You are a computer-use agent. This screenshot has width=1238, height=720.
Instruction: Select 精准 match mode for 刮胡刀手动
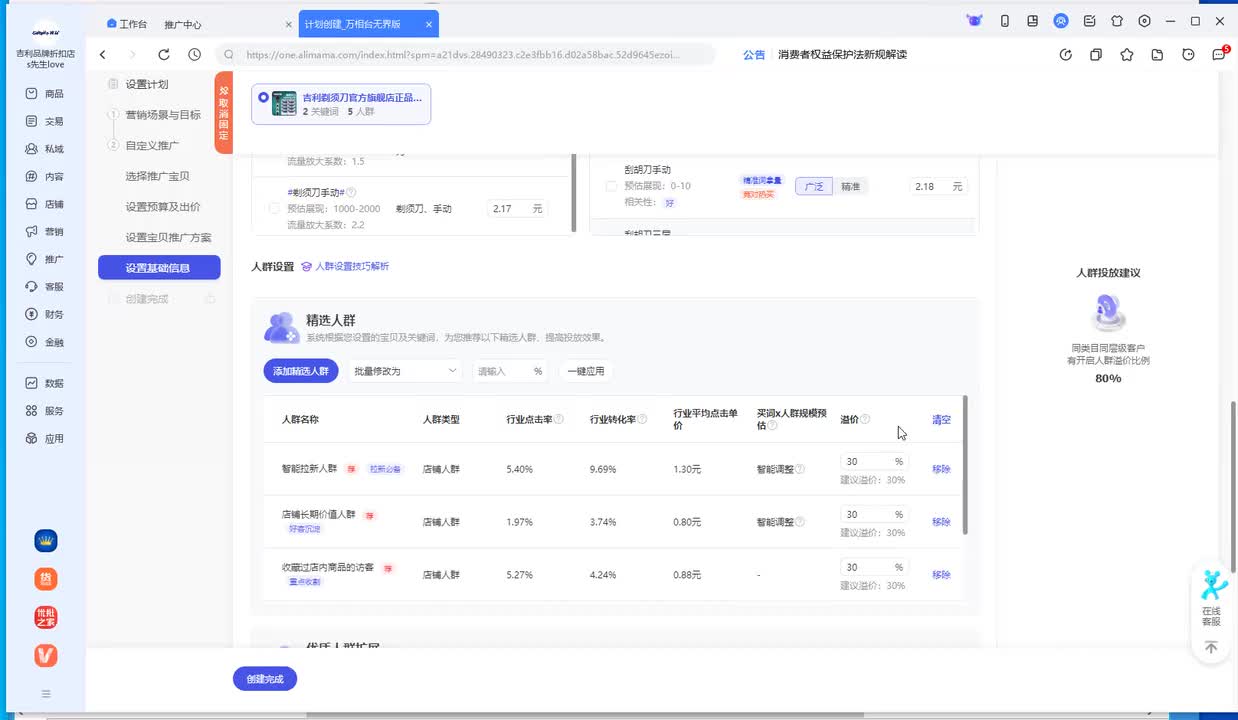tap(850, 186)
